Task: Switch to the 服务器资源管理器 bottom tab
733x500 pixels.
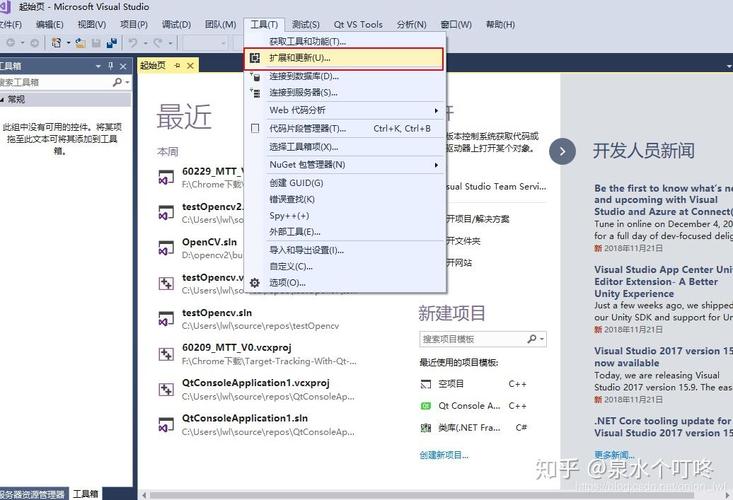Action: tap(32, 494)
